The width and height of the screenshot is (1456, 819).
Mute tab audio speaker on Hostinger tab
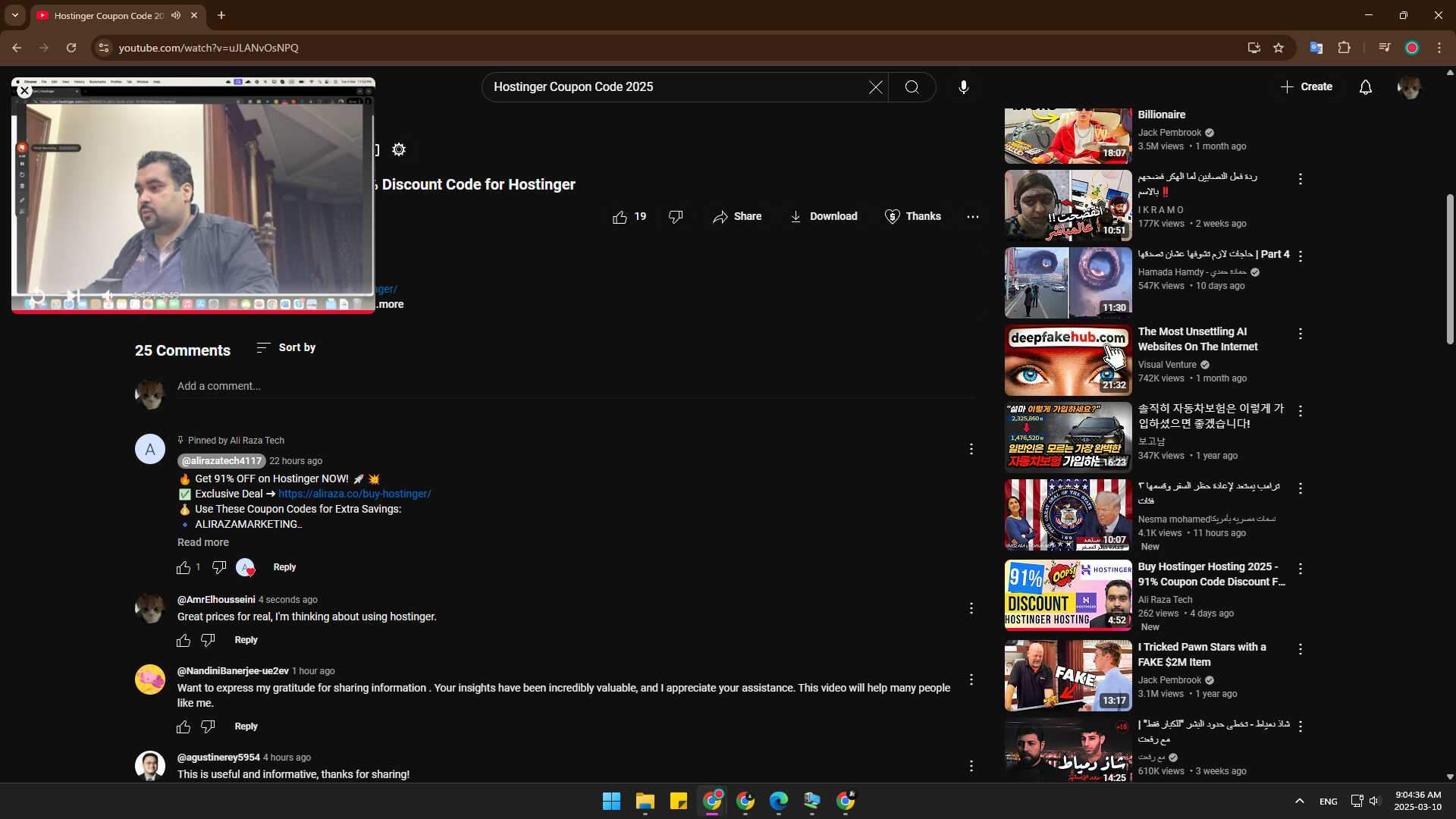[x=176, y=15]
